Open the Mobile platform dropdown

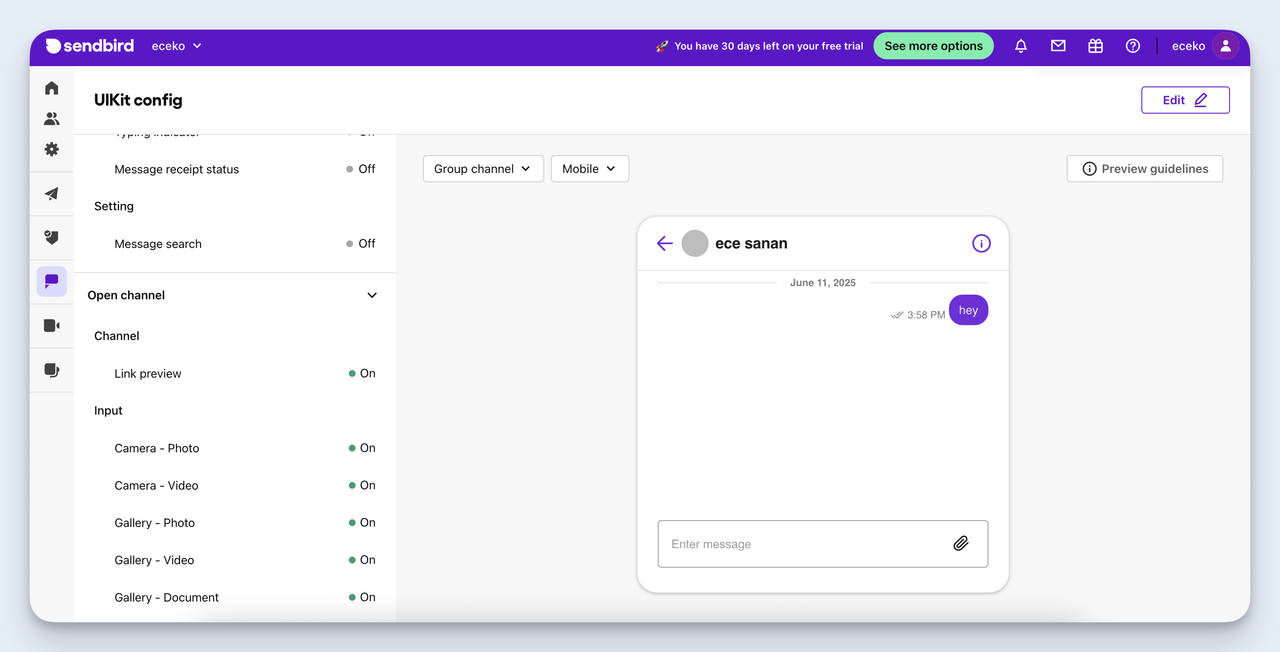[x=589, y=168]
